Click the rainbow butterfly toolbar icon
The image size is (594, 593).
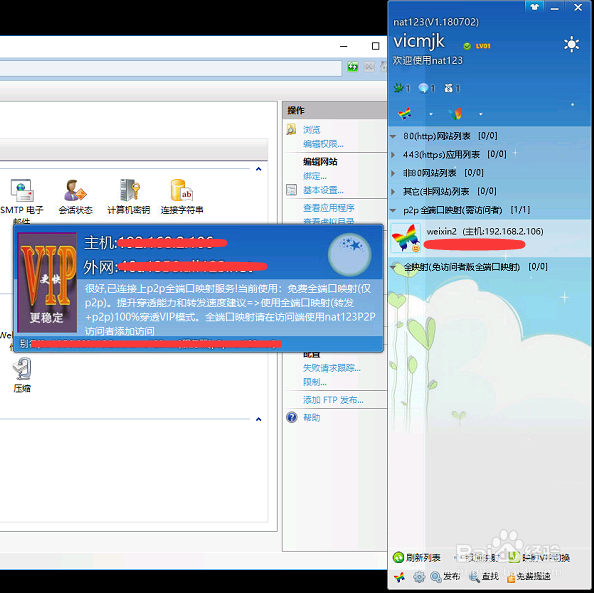click(x=405, y=113)
